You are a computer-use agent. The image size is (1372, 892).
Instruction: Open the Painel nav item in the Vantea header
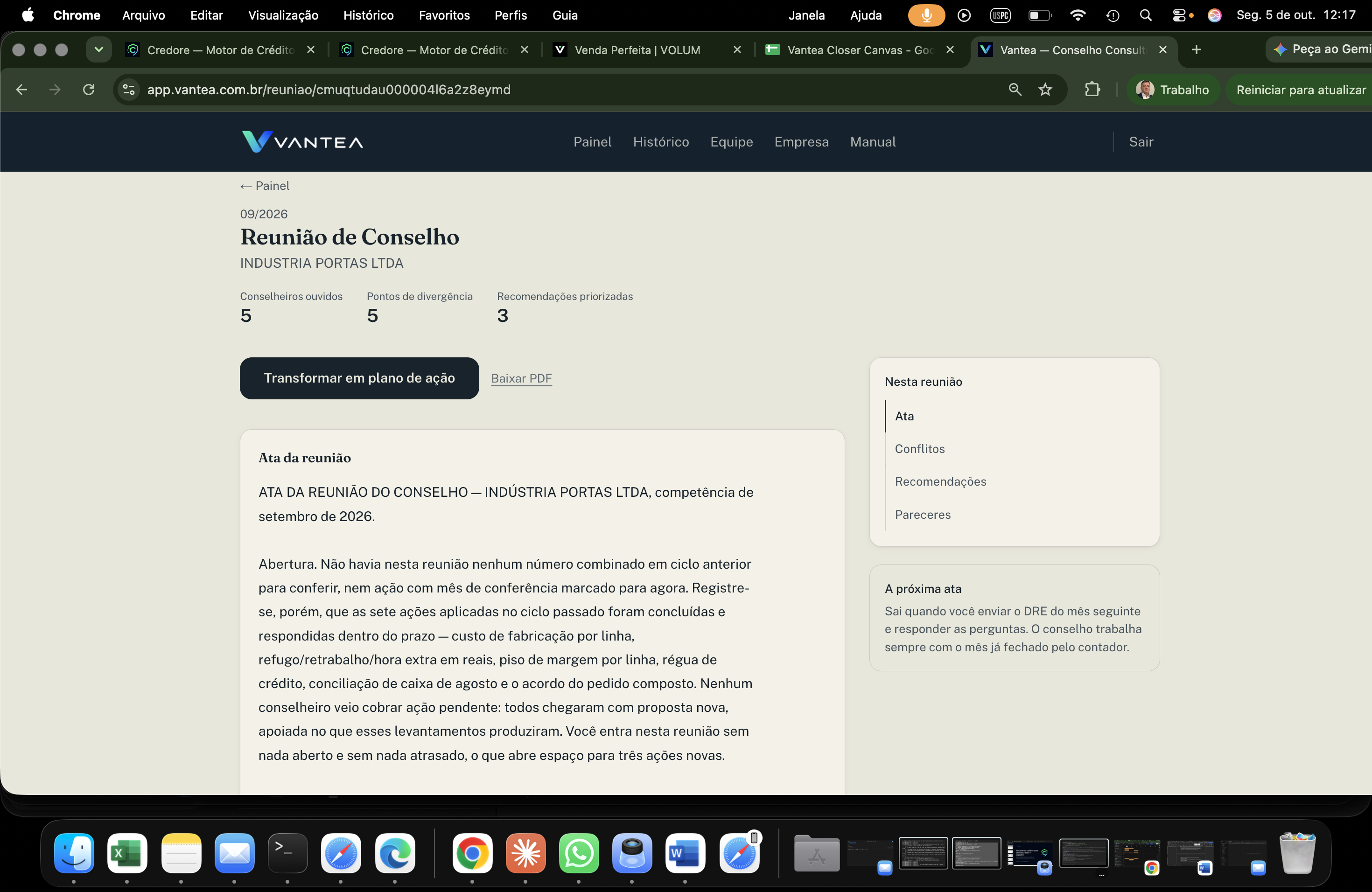coord(592,142)
